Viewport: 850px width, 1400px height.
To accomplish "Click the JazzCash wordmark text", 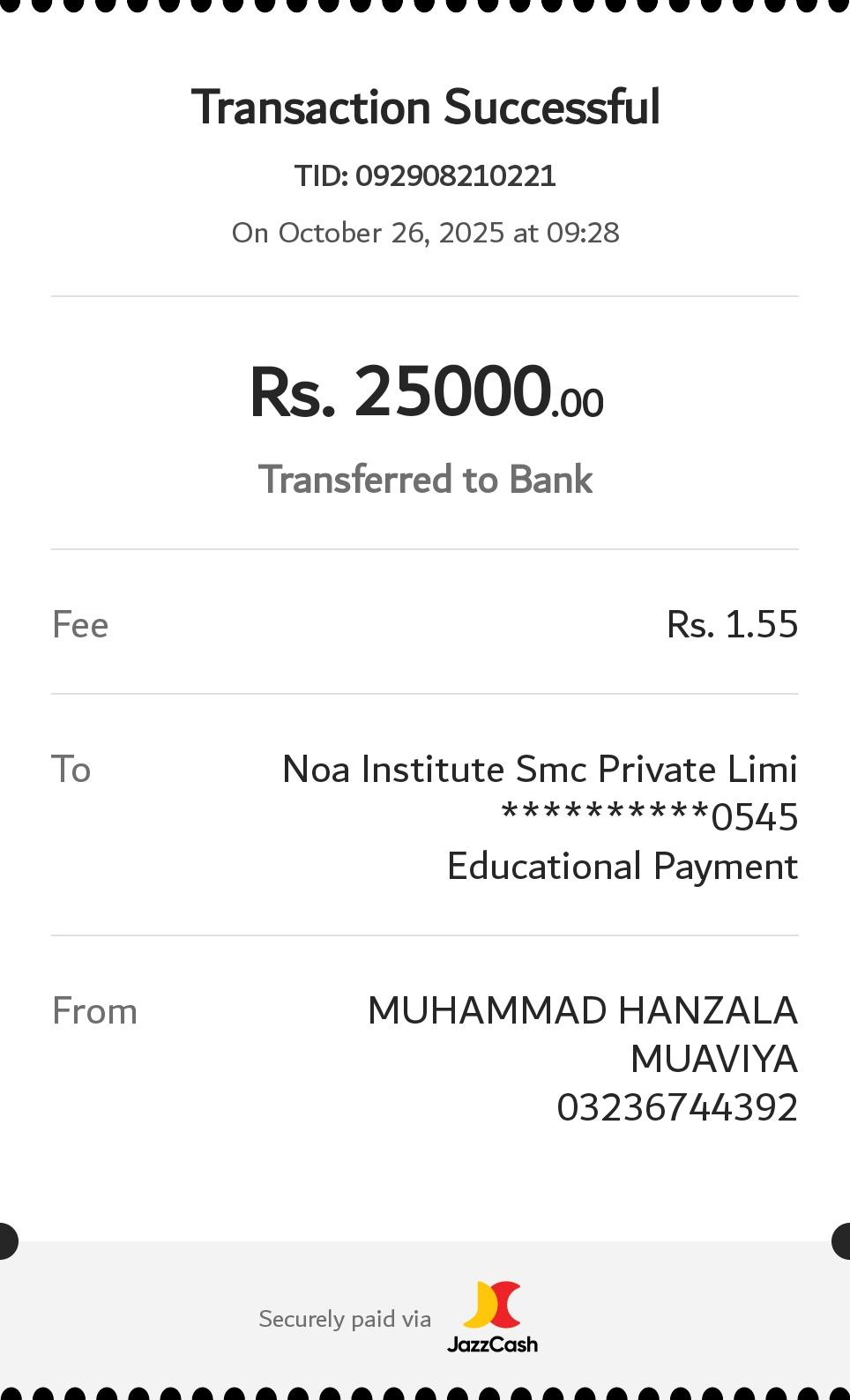I will [x=492, y=1344].
